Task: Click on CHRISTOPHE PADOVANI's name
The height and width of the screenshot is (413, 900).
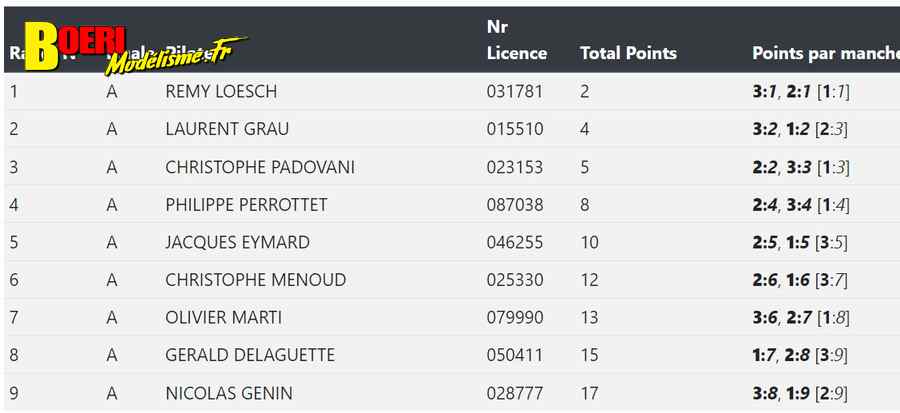Action: click(259, 167)
